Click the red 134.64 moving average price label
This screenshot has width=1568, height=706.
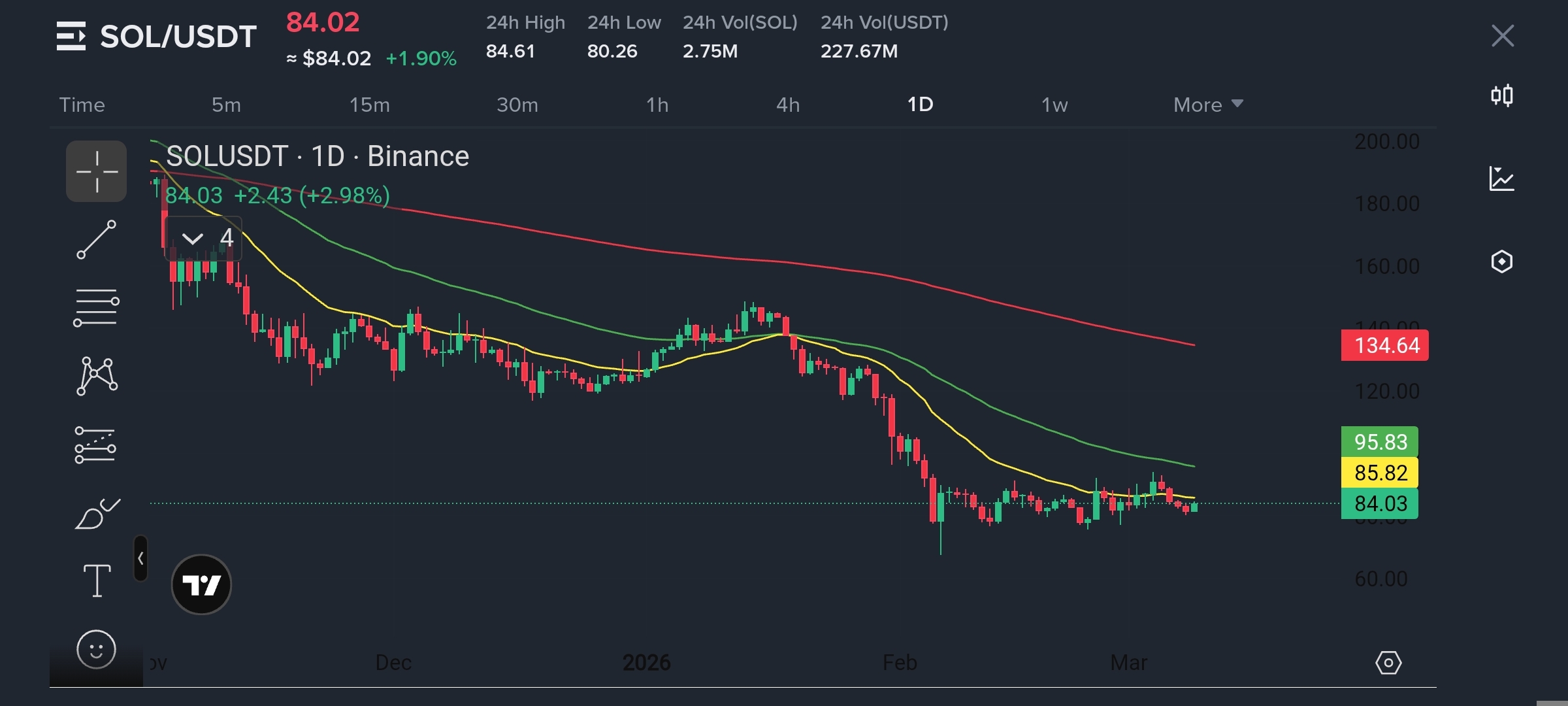click(1384, 345)
